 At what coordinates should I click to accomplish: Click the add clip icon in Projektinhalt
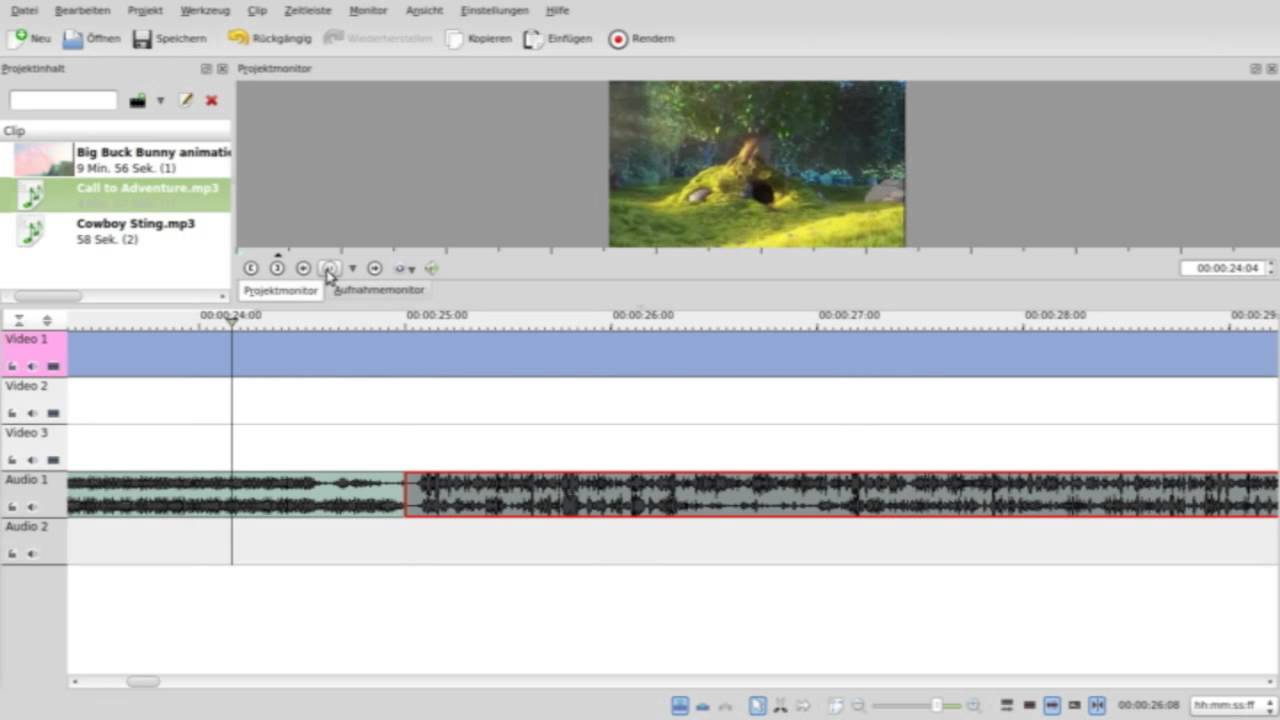(138, 100)
